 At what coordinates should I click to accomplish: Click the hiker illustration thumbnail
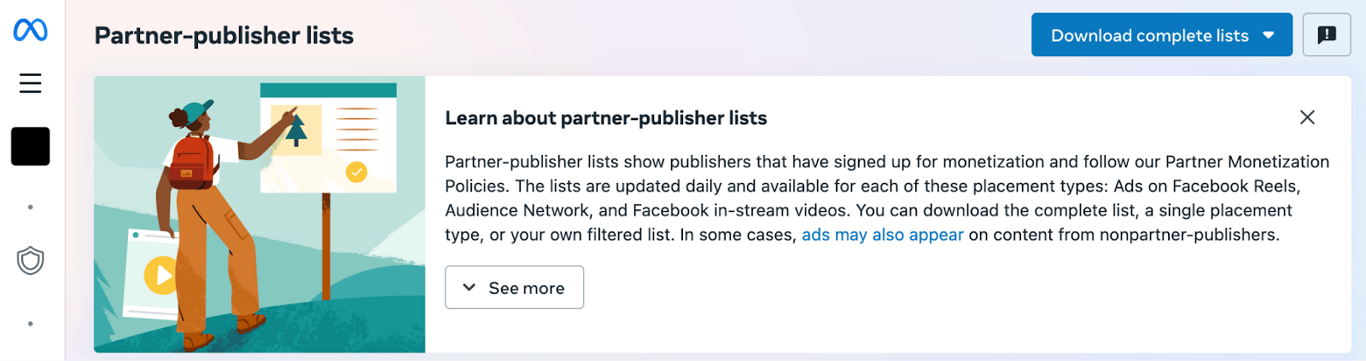click(x=260, y=214)
